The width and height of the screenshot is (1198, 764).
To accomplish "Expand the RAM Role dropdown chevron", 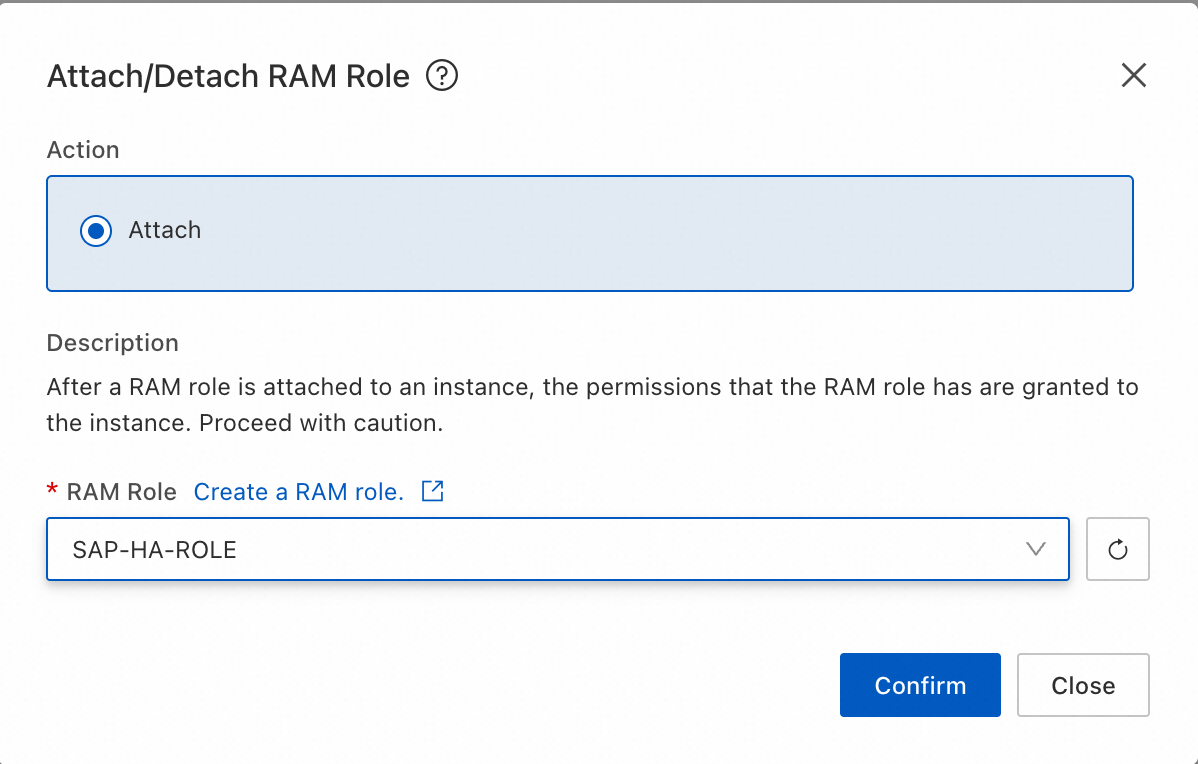I will (1035, 549).
